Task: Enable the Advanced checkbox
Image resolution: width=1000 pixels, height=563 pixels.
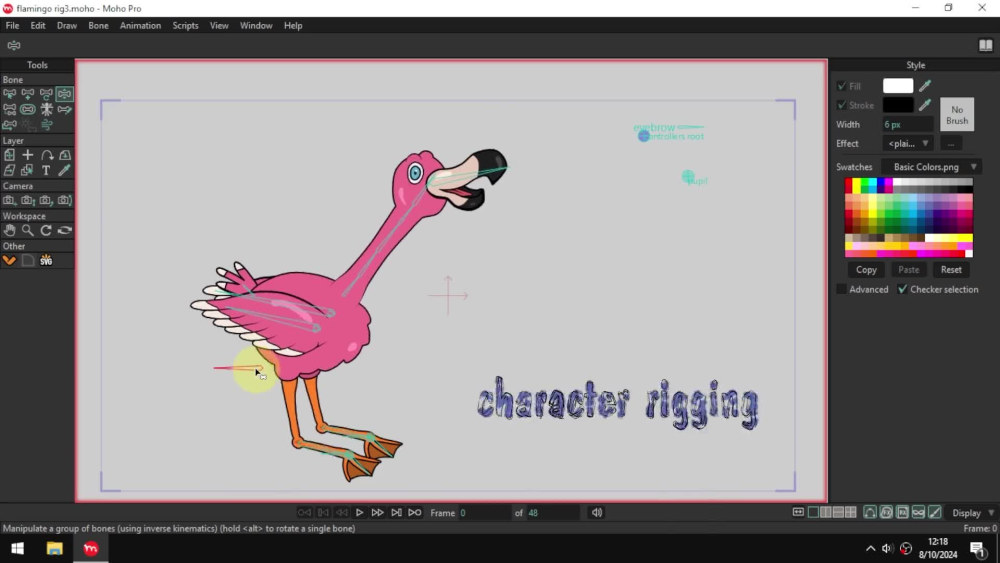Action: point(841,289)
